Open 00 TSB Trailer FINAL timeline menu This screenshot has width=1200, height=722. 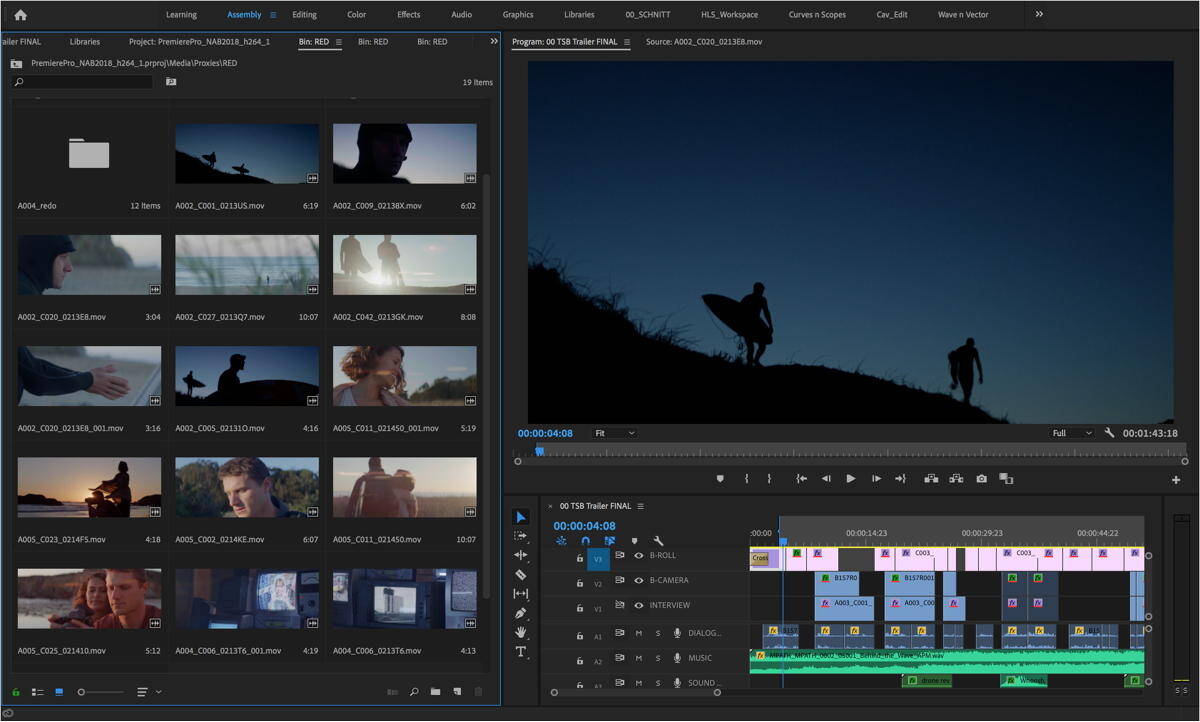coord(641,506)
